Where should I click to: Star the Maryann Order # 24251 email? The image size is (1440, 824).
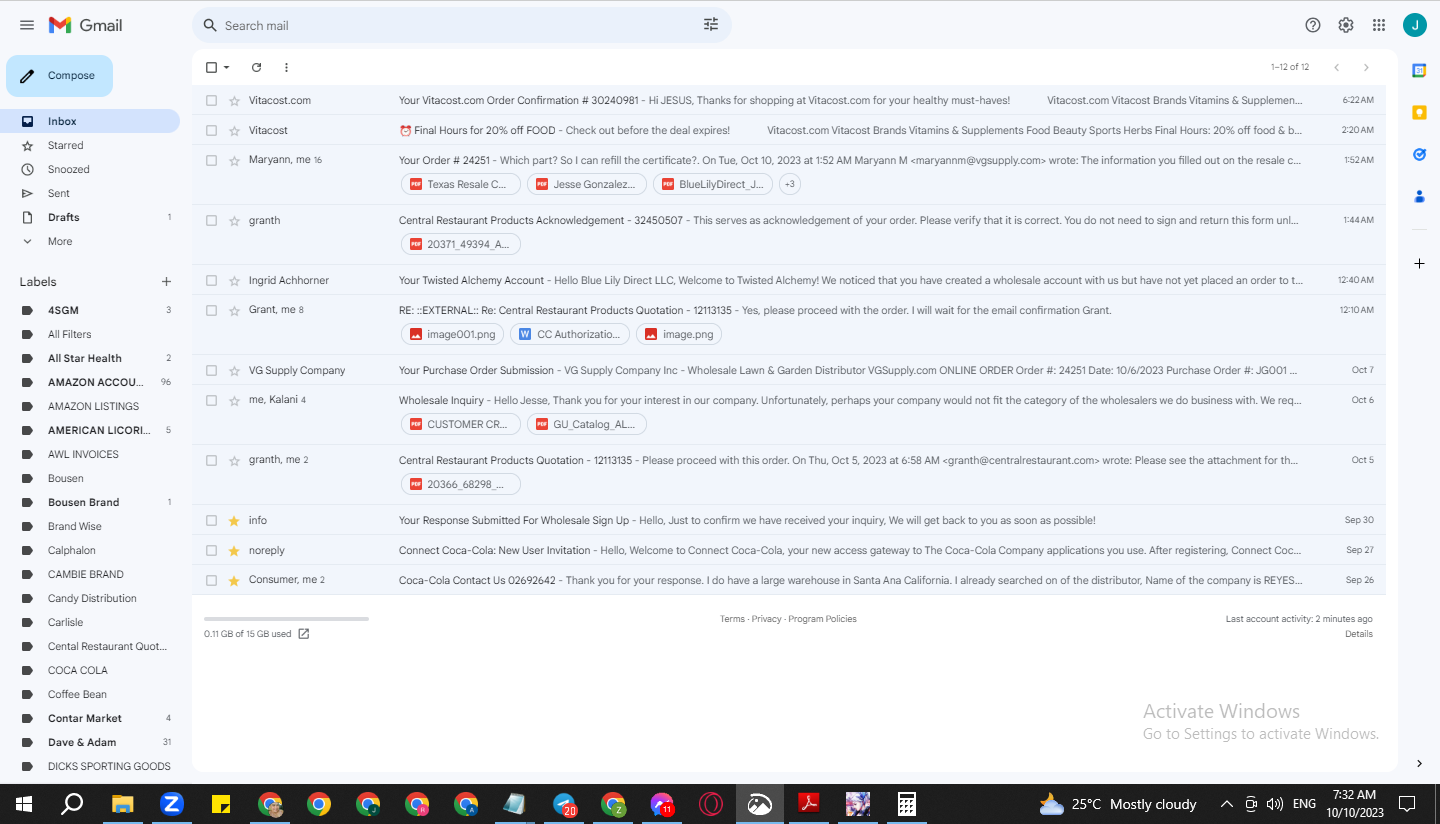(x=234, y=160)
